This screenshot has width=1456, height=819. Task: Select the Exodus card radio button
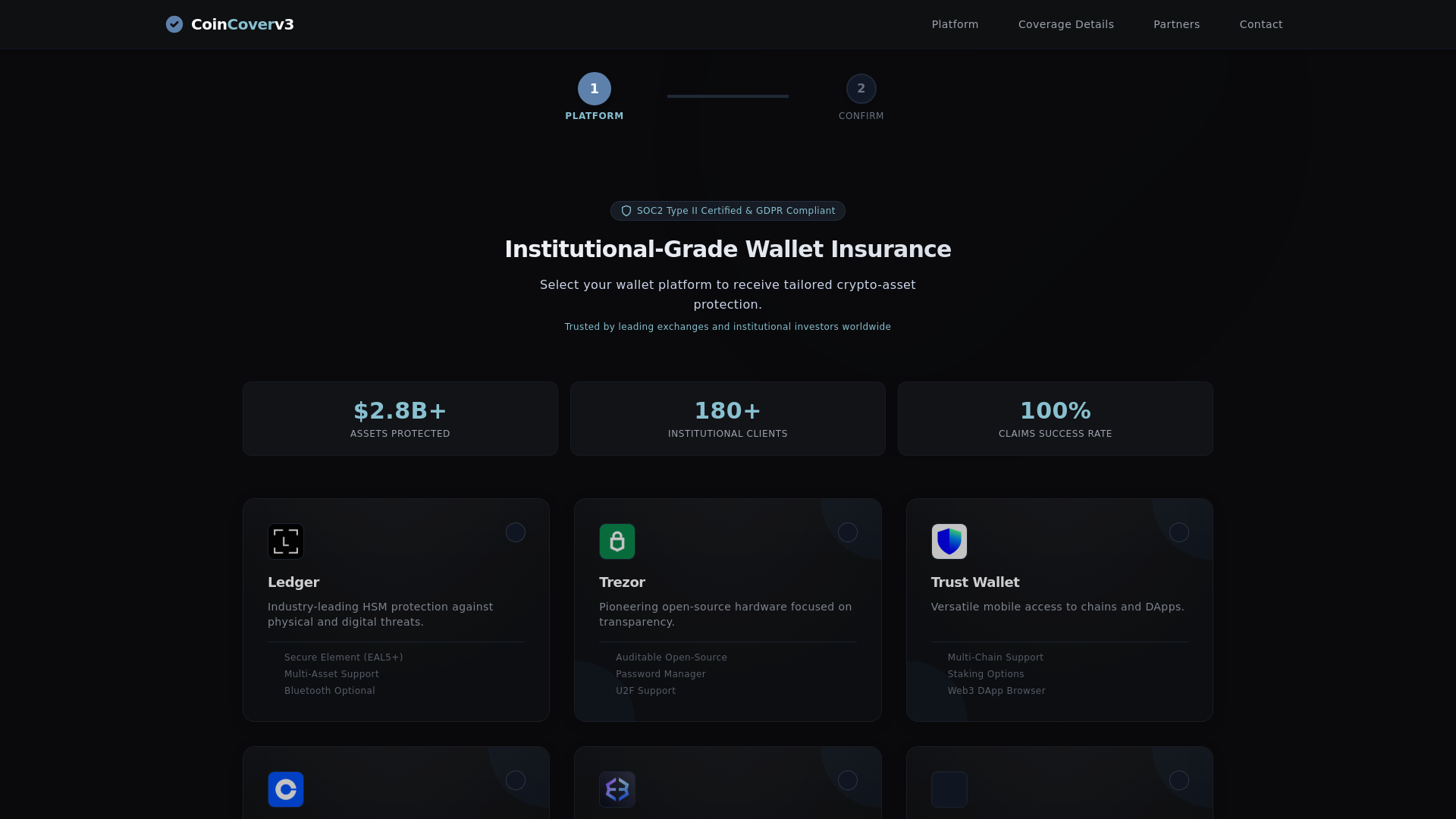click(848, 780)
